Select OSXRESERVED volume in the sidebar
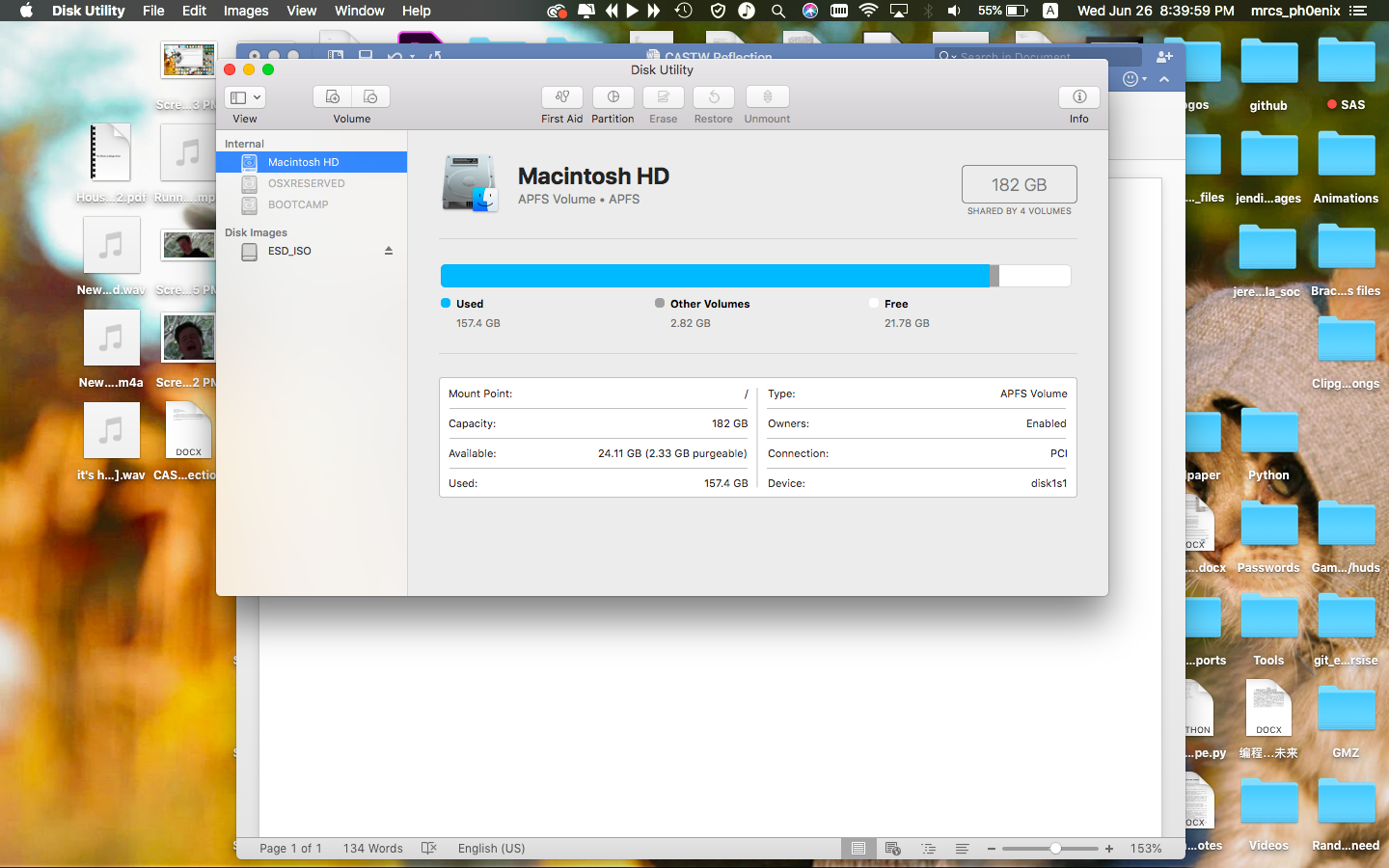The width and height of the screenshot is (1389, 868). click(x=312, y=183)
